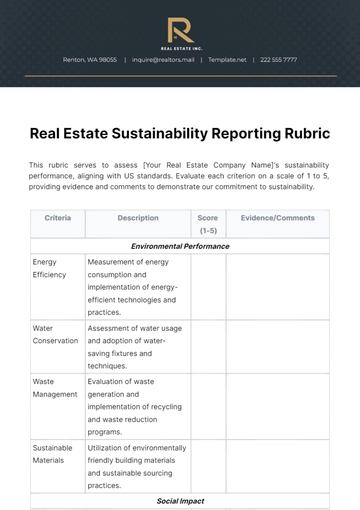Click the Evidence/Comments cell for Waste Management

(278, 406)
